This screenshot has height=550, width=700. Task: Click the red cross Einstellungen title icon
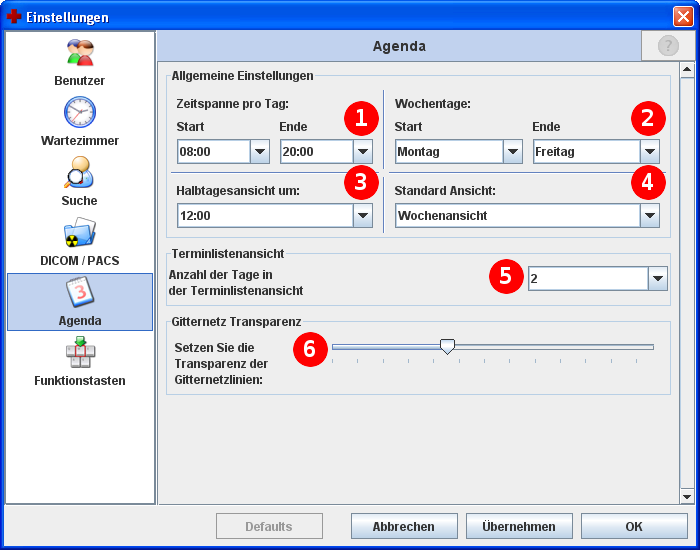tap(14, 17)
